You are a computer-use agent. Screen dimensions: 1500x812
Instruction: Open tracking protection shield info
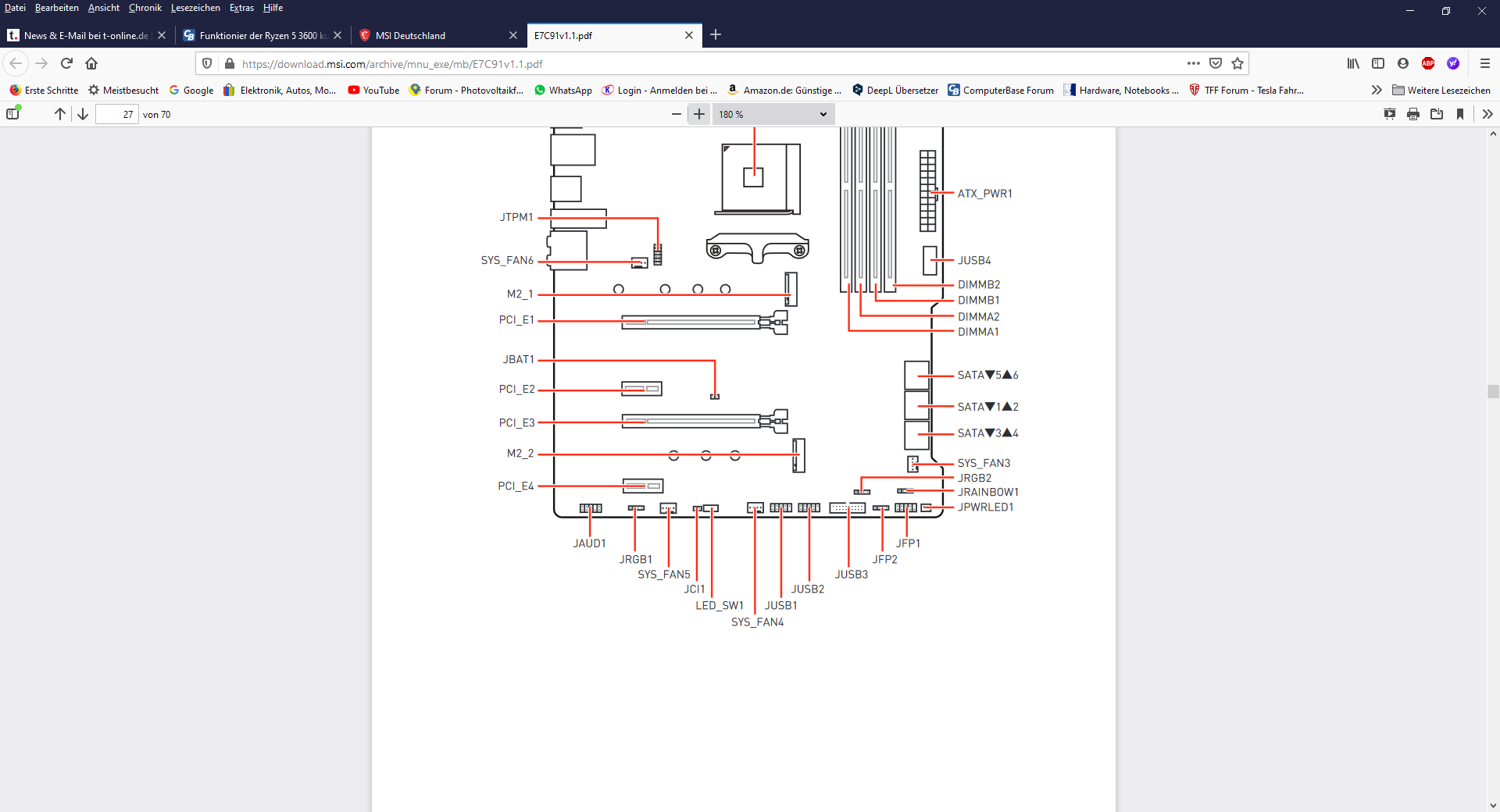(207, 63)
